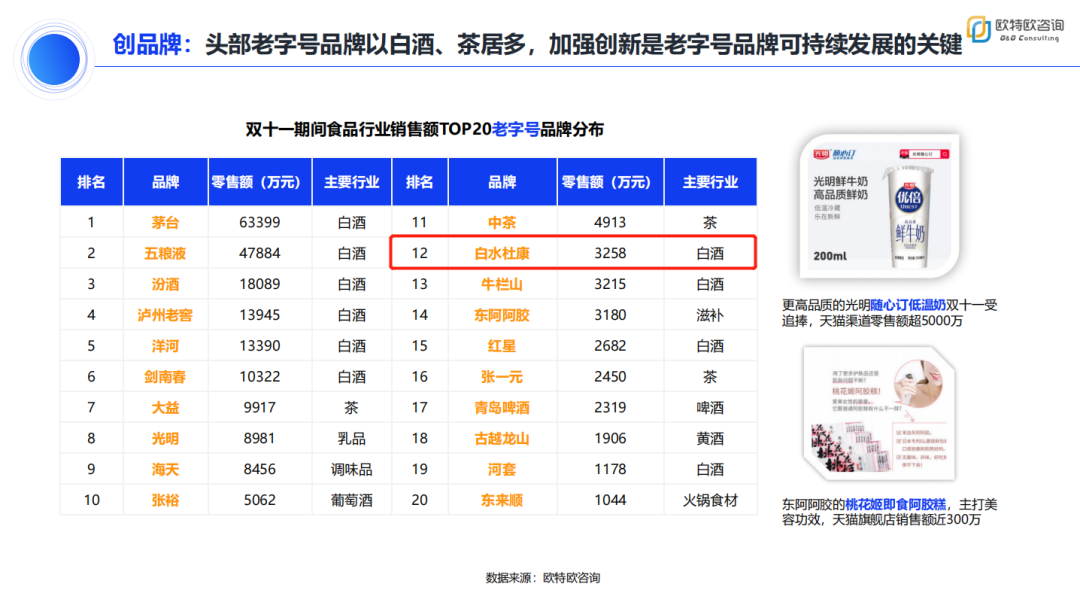Click sales value 2682
The image size is (1080, 599).
[x=610, y=346]
